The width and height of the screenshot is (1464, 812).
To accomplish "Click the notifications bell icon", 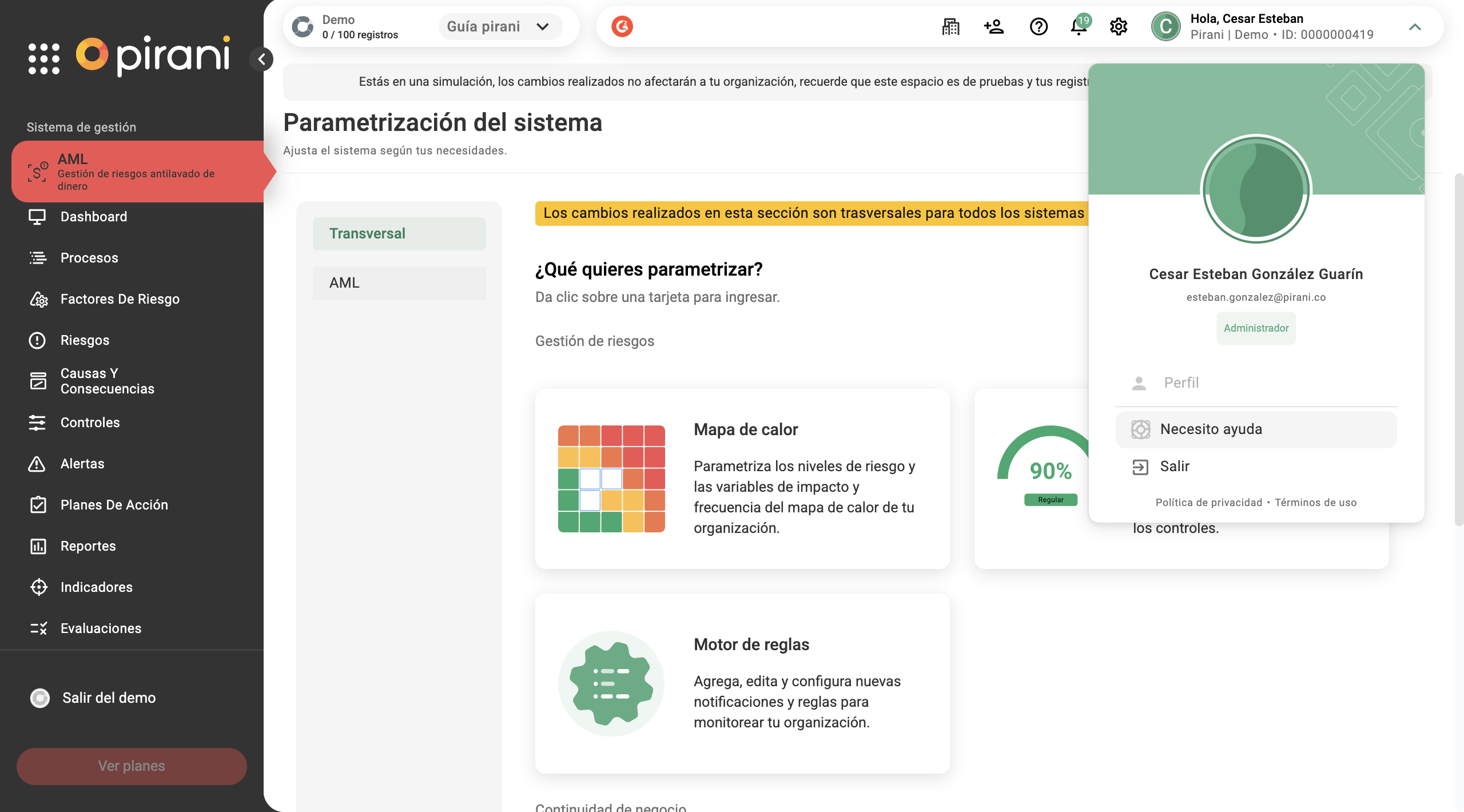I will pyautogui.click(x=1079, y=27).
